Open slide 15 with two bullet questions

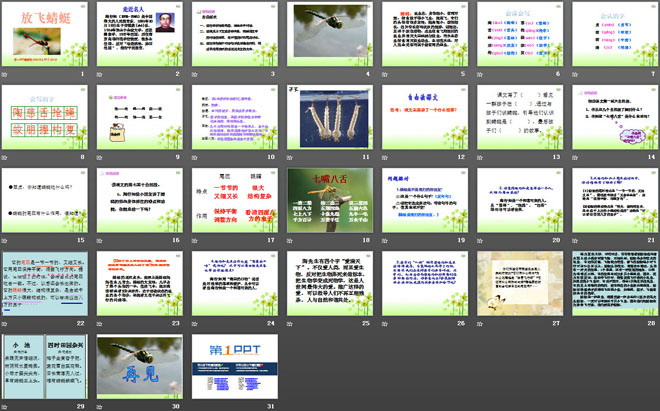[47, 203]
